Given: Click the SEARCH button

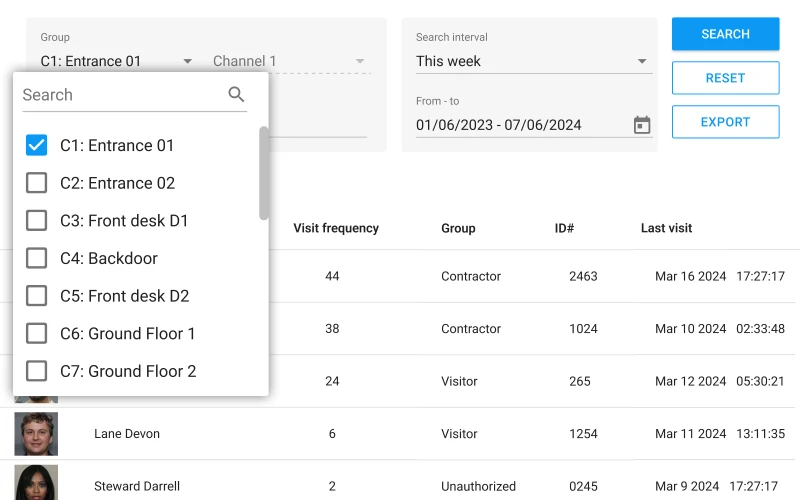Looking at the screenshot, I should 725,34.
